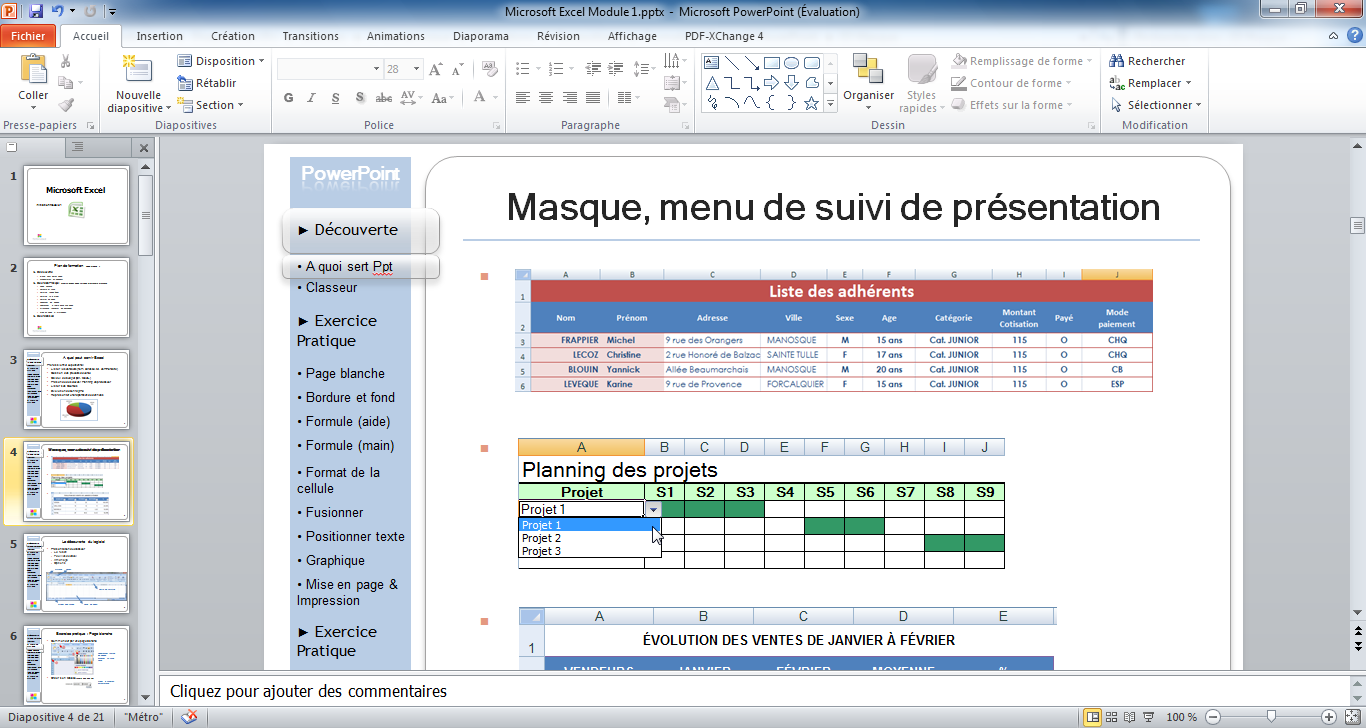The image size is (1366, 728).
Task: Click Projet 2 in the dropdown list
Action: 590,538
